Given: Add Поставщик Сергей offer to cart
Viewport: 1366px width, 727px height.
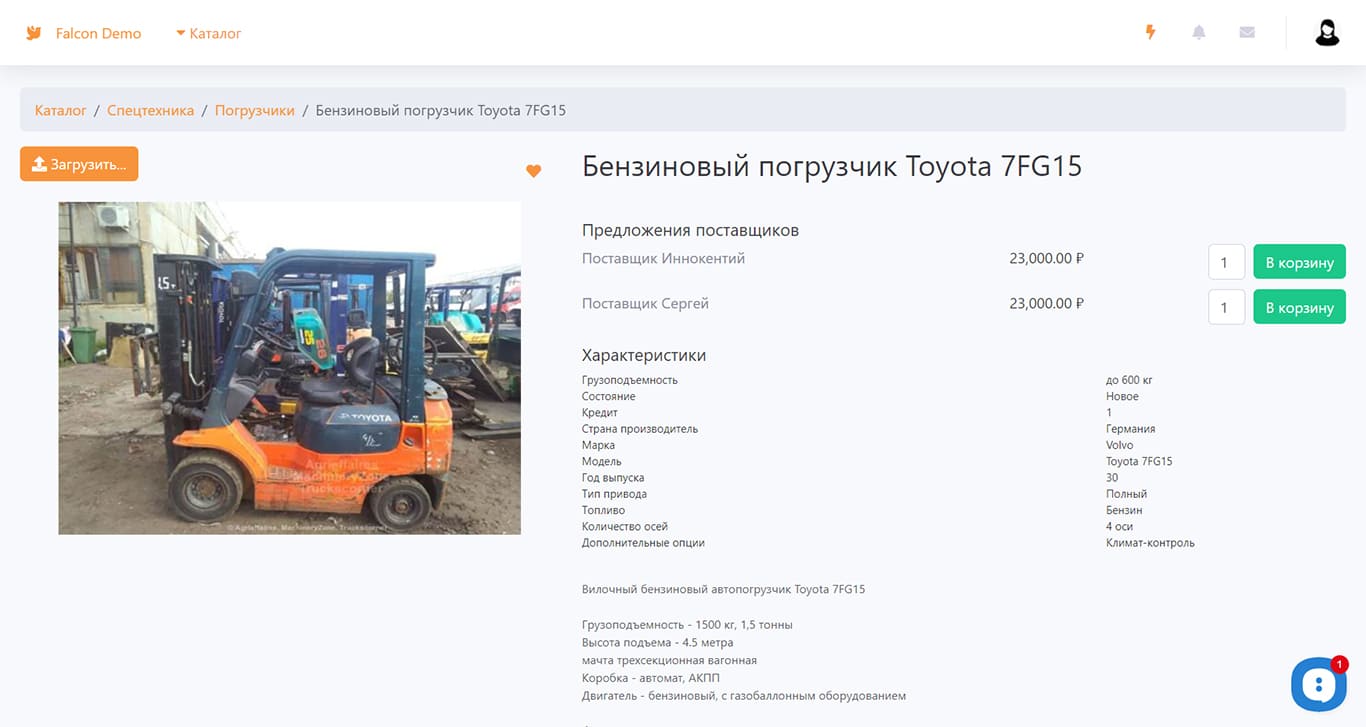Looking at the screenshot, I should (x=1299, y=307).
